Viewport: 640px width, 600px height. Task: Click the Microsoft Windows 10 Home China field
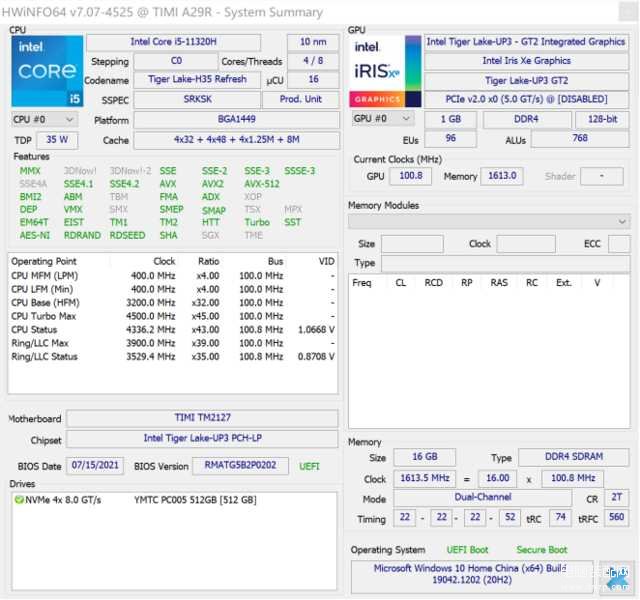coord(471,576)
